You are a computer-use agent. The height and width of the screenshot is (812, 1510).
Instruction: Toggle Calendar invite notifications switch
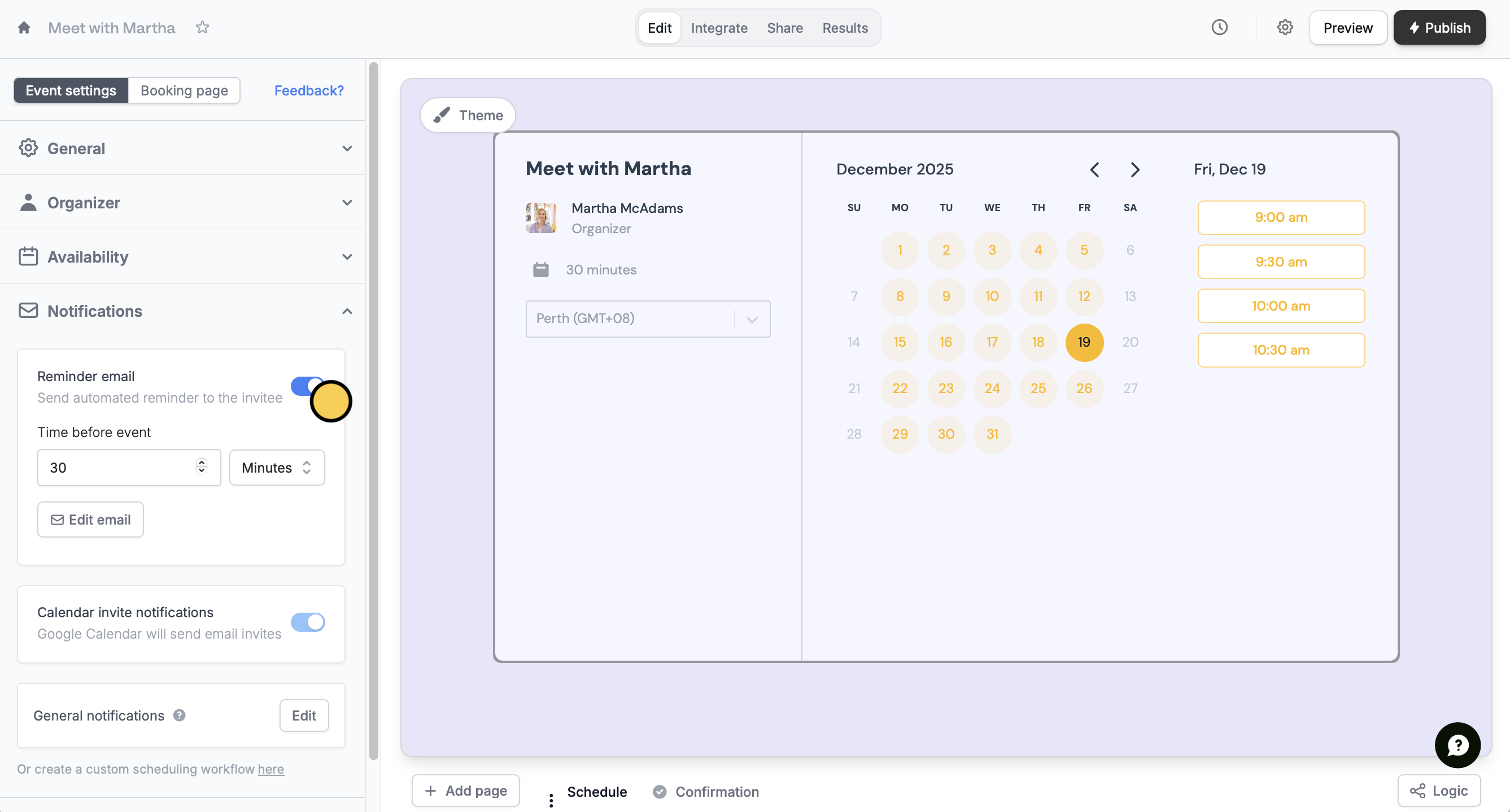click(308, 622)
